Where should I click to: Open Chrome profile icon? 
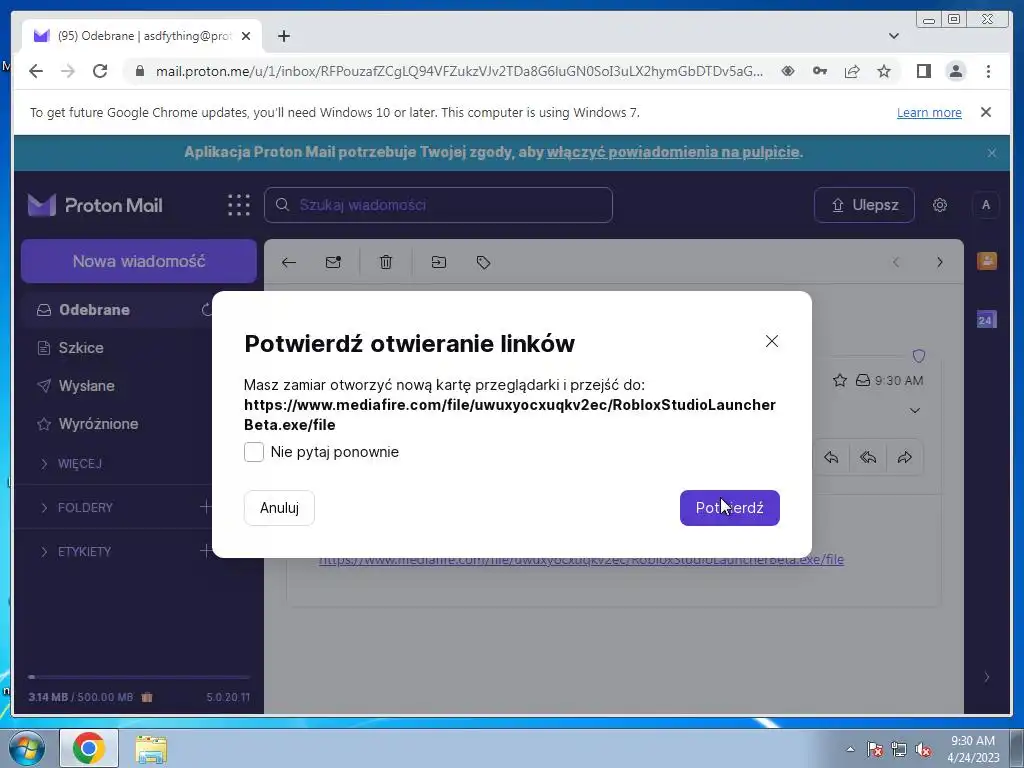955,71
